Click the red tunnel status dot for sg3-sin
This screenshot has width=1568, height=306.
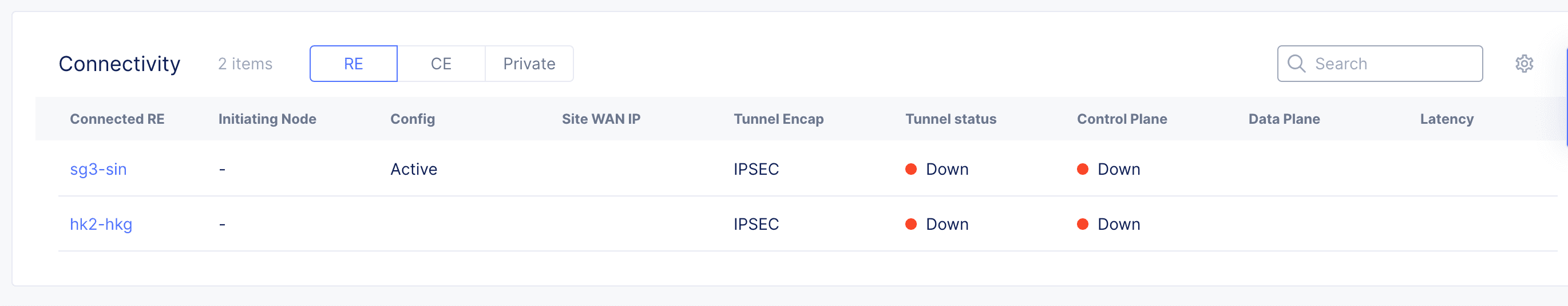910,169
